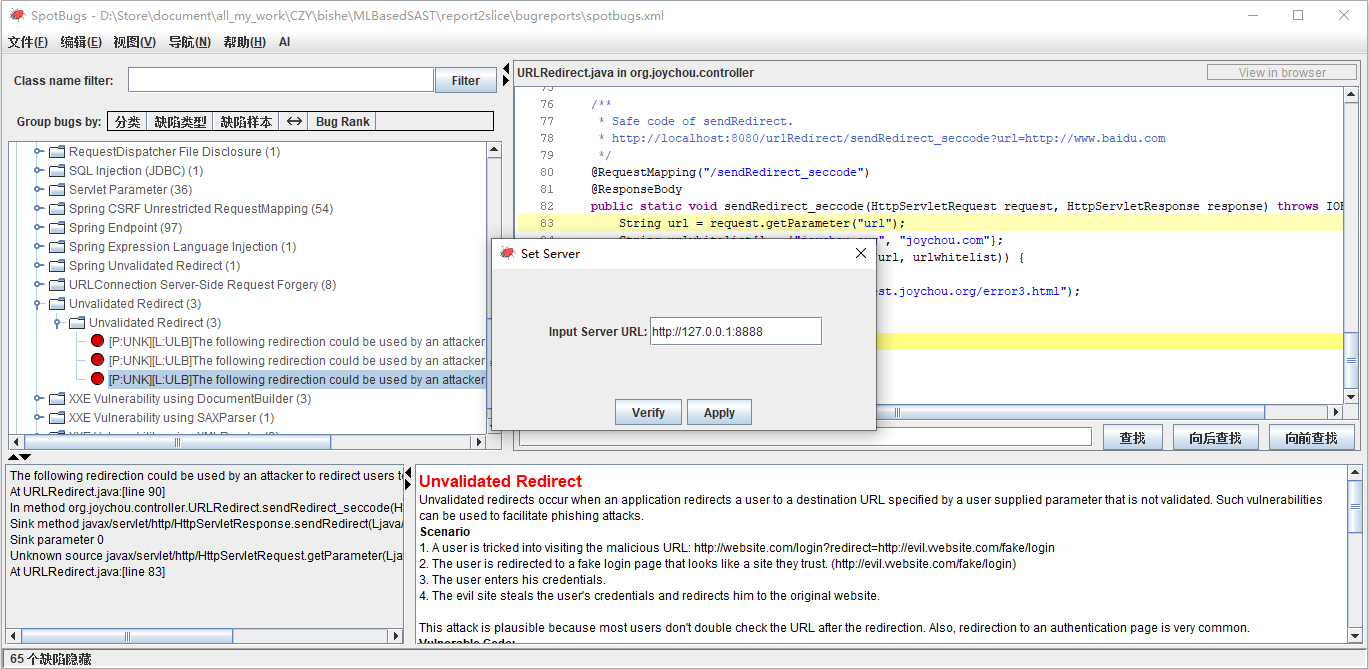Screen dimensions: 1369x669
Task: Open the 视图(V) menu
Action: tap(134, 42)
